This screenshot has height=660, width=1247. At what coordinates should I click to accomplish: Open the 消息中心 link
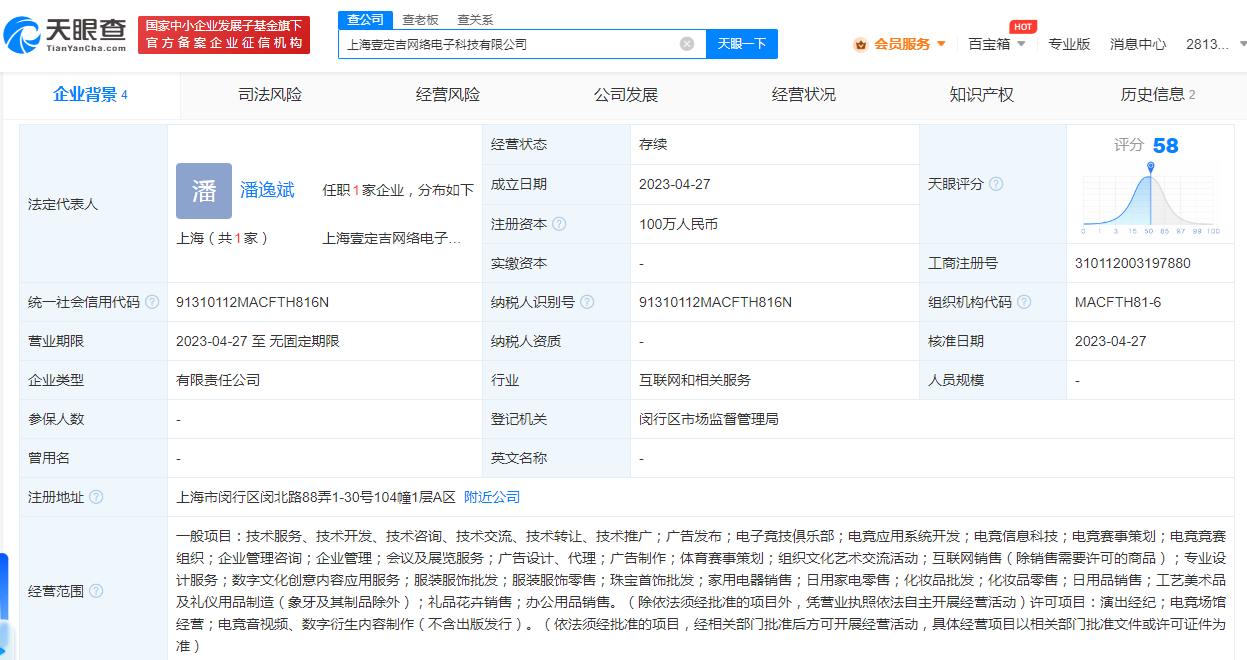point(1138,44)
